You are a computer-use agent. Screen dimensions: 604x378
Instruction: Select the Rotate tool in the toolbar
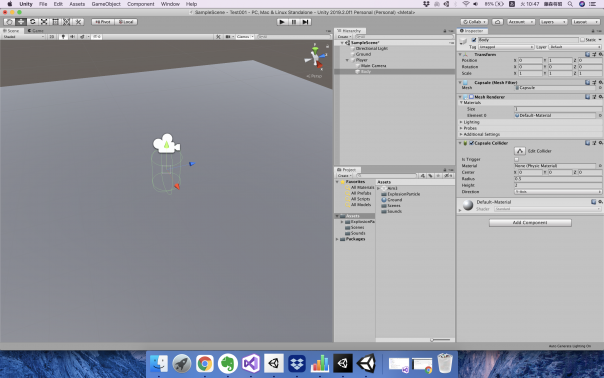[x=32, y=22]
